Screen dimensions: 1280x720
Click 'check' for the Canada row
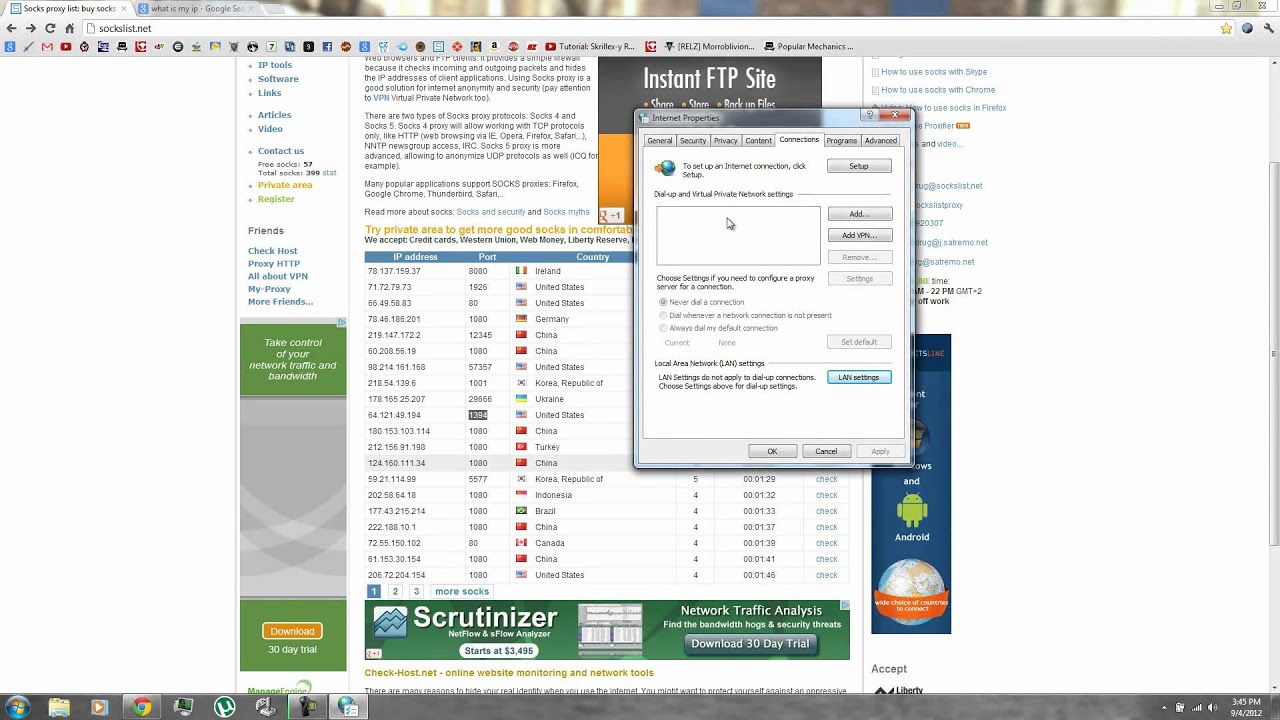[x=826, y=543]
